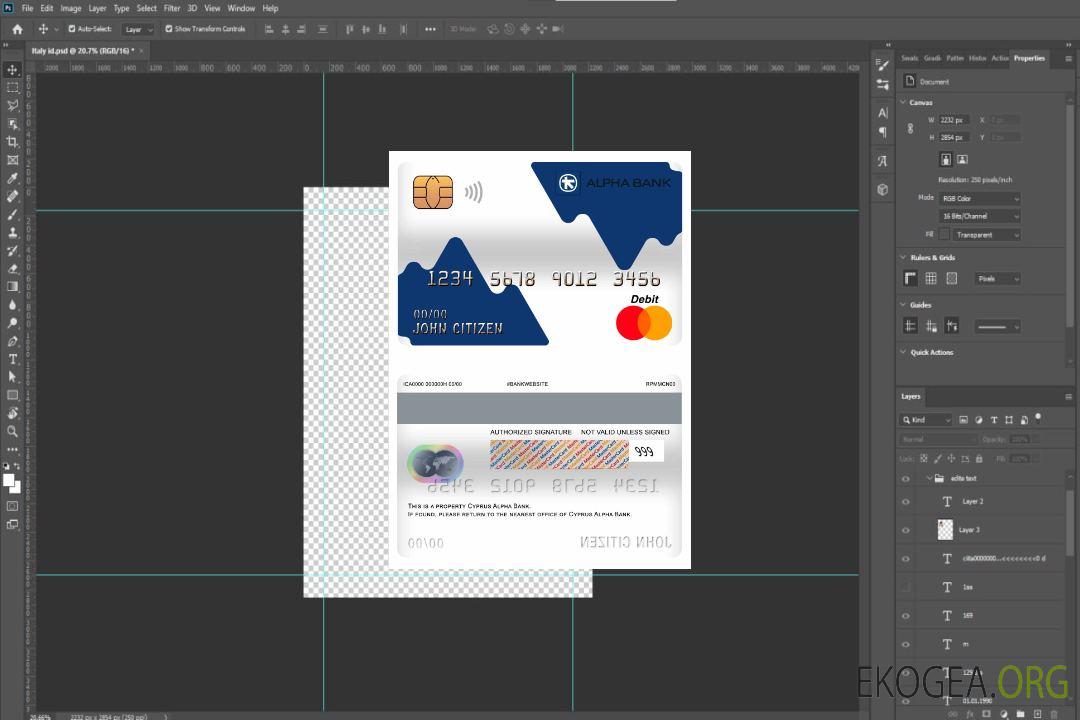Open the Image menu
Screen dimensions: 1080x720
coord(70,8)
